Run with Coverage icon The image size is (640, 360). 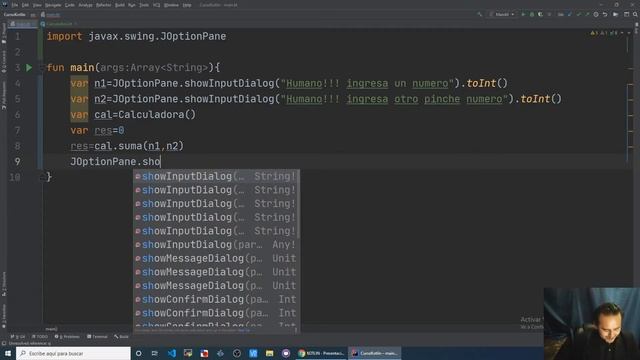point(540,14)
